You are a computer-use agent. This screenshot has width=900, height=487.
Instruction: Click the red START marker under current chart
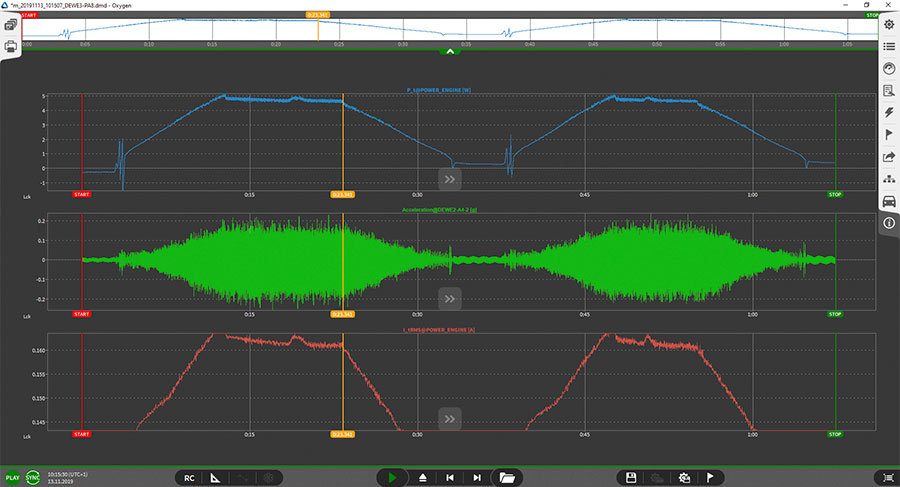pos(82,434)
